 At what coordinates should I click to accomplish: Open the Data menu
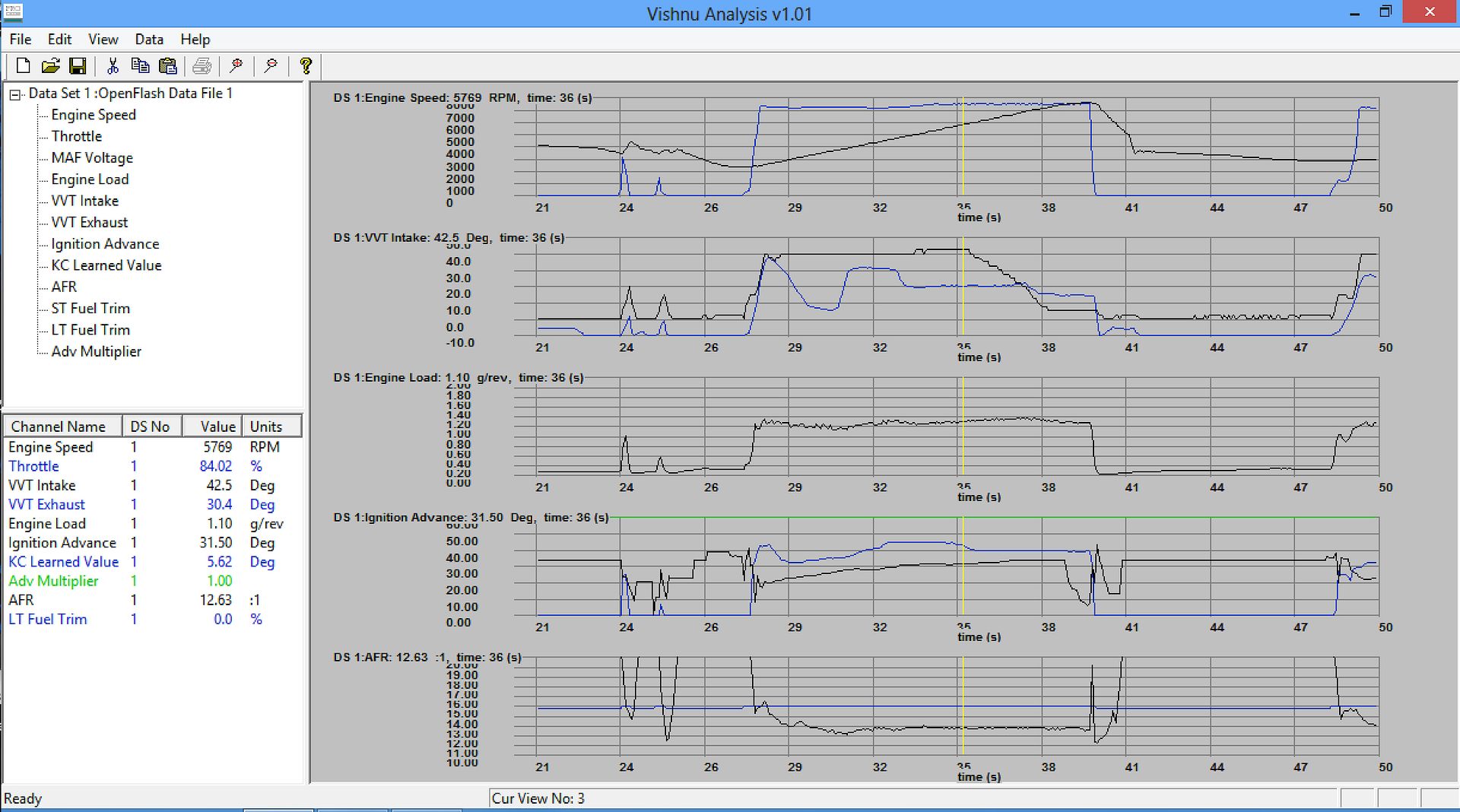[x=149, y=40]
